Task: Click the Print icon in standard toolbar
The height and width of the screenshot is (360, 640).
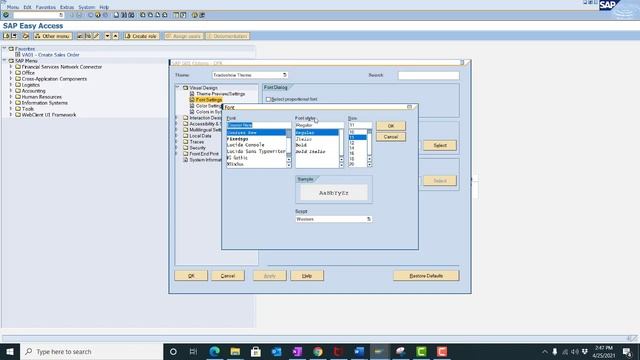Action: pos(116,15)
